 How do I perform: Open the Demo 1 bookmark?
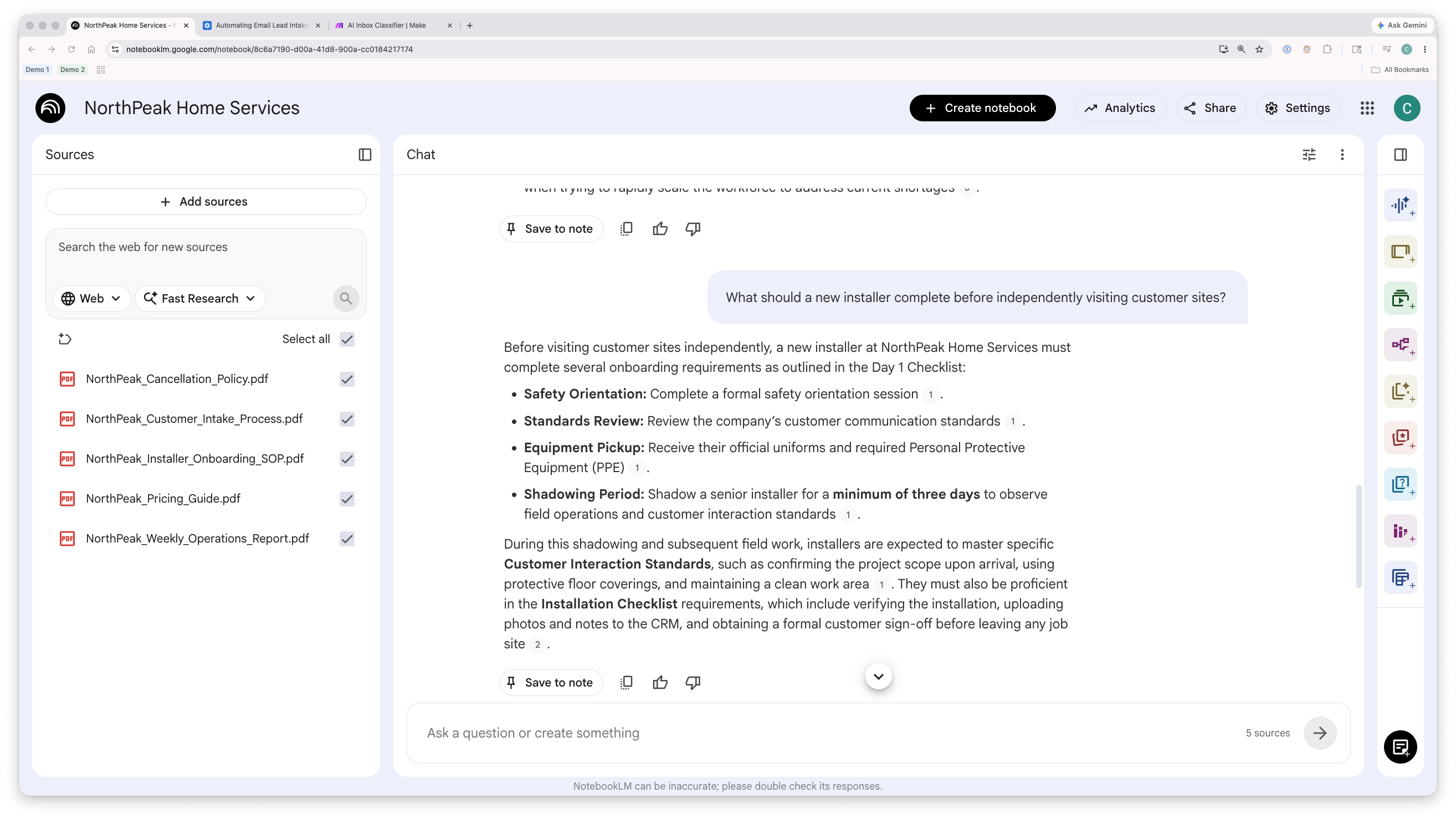point(37,69)
